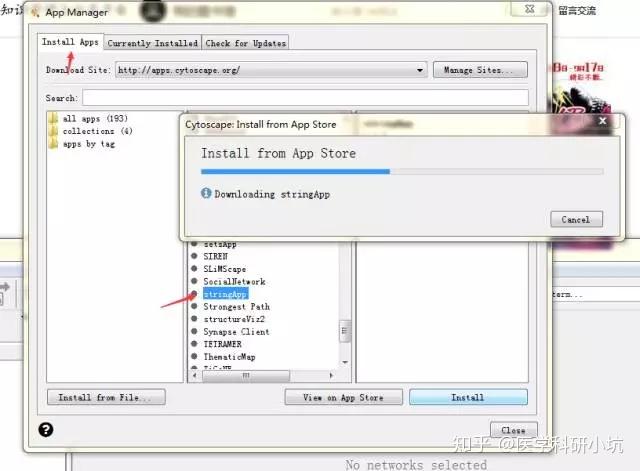The image size is (640, 471).
Task: Select the collections (4) folder
Action: tap(98, 131)
